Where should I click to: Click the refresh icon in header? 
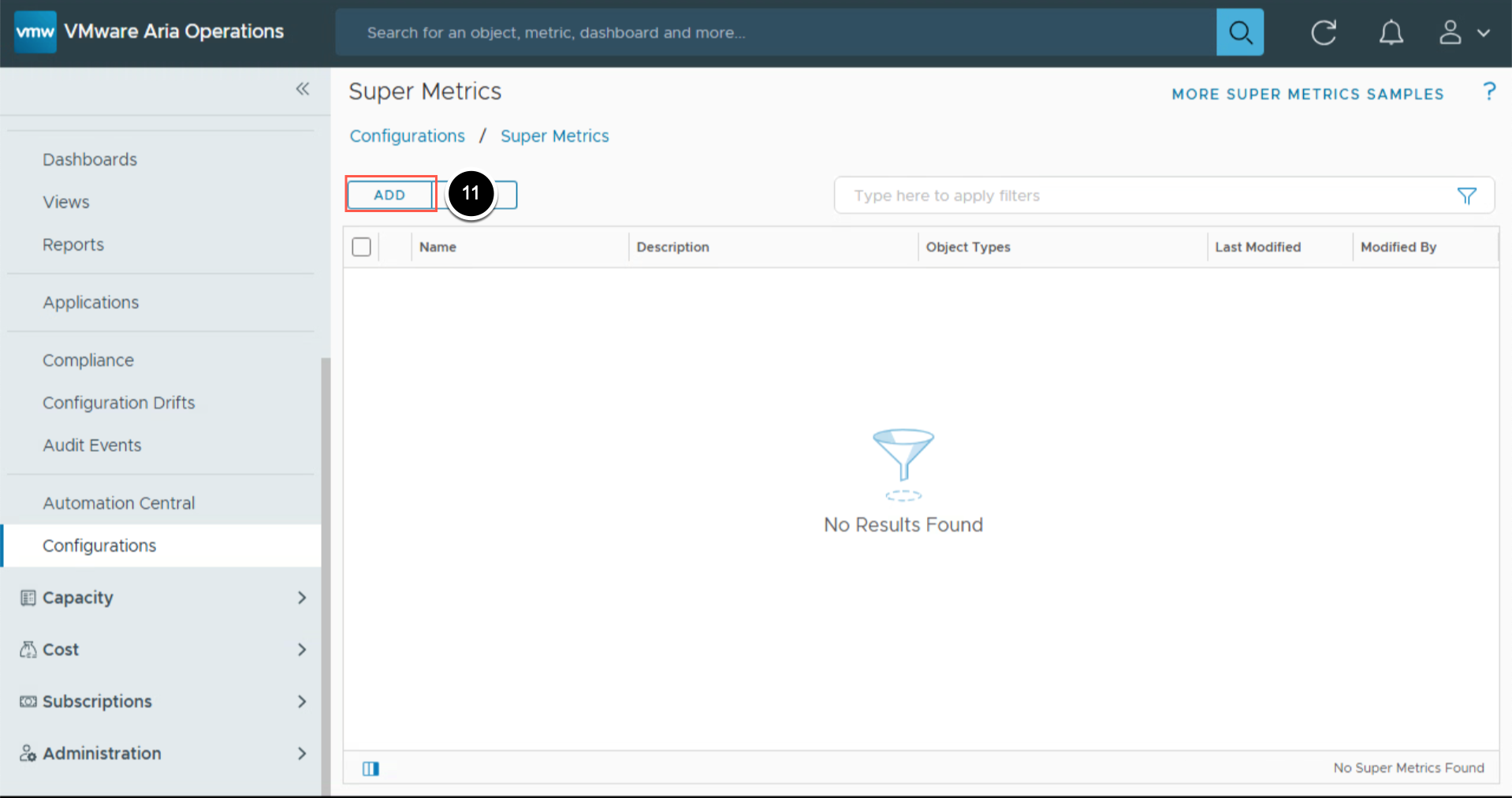click(1324, 32)
